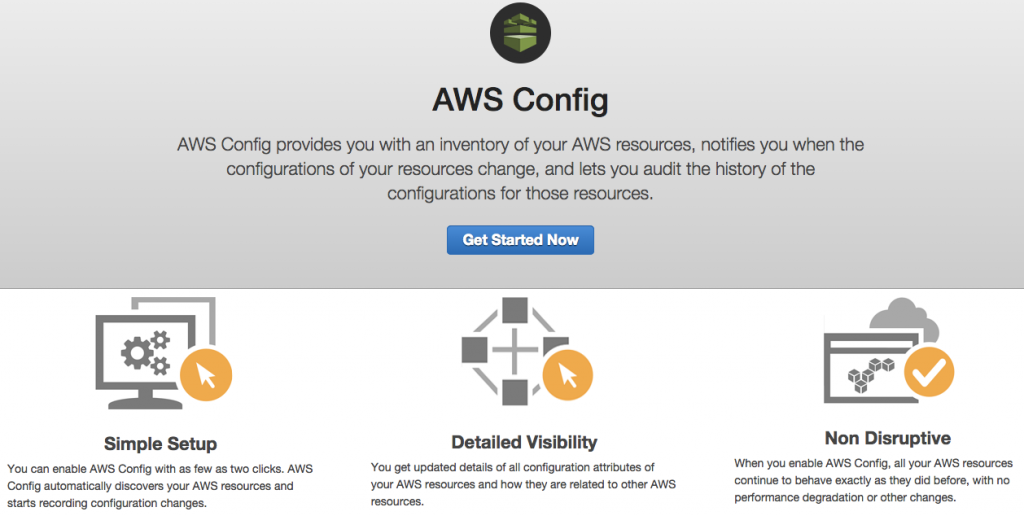Screen dimensions: 1024x516
Task: Click the Get Started Now button
Action: [x=520, y=240]
